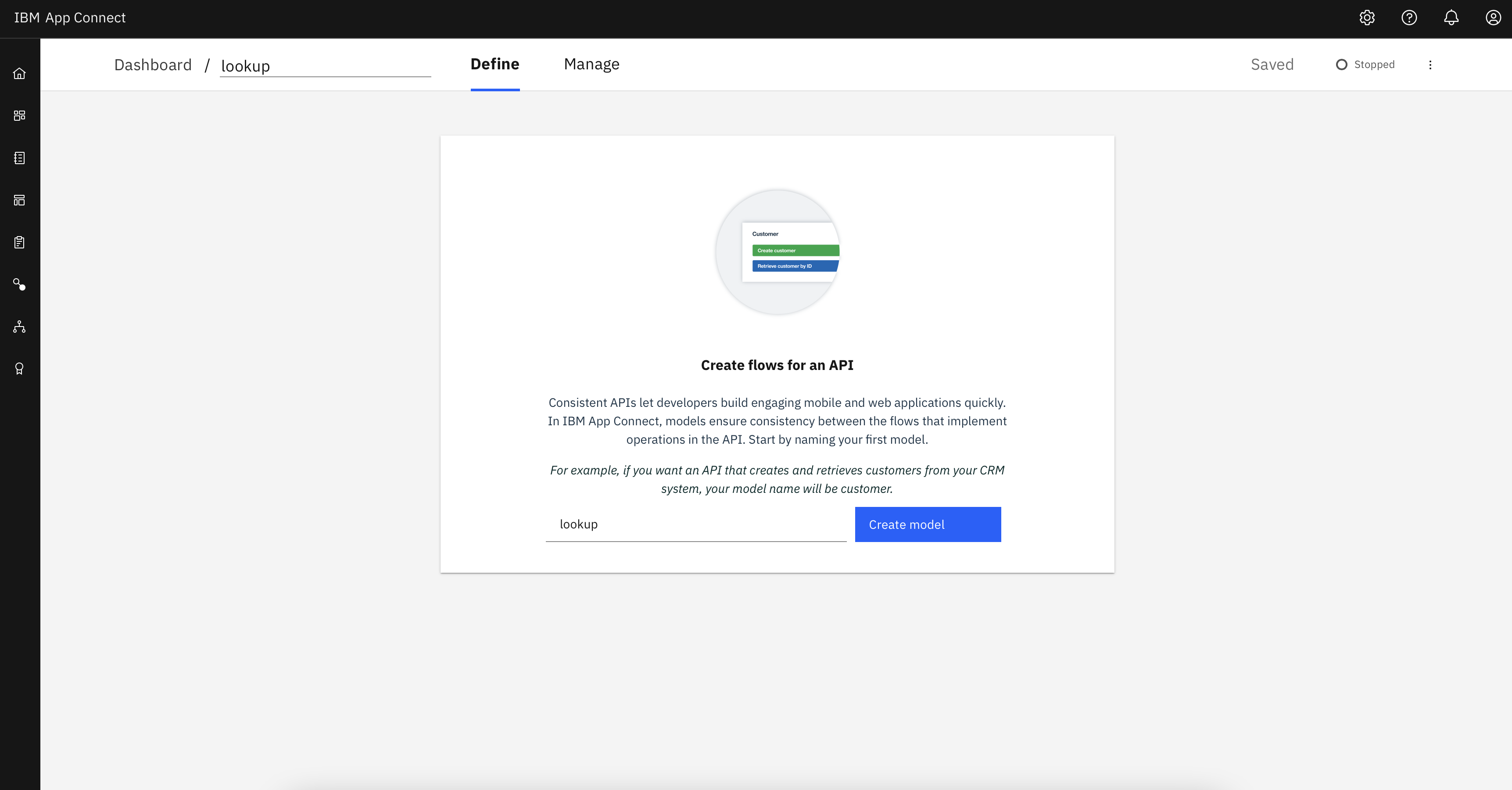Screen dimensions: 1512x790
Task: Click the notebook list icon in sidebar
Action: pyautogui.click(x=19, y=158)
